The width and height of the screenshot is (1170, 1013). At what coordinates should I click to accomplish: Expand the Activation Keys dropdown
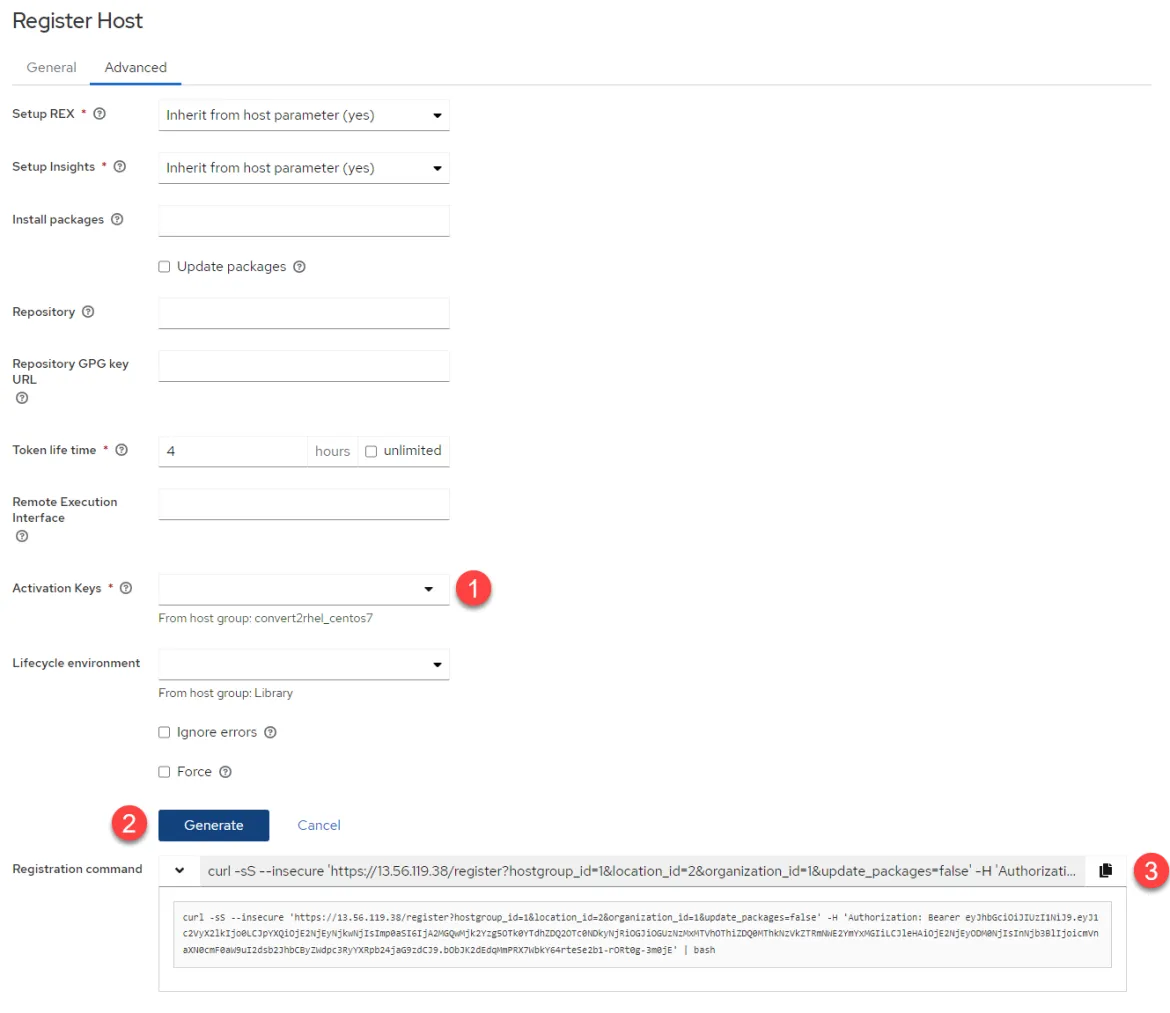304,589
